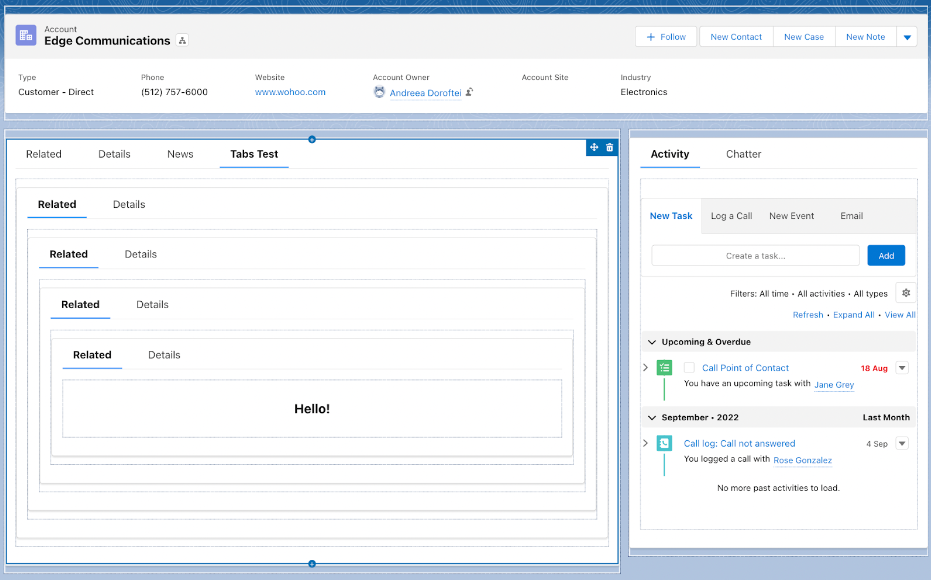Click the Account Owner avatar icon

tap(379, 92)
